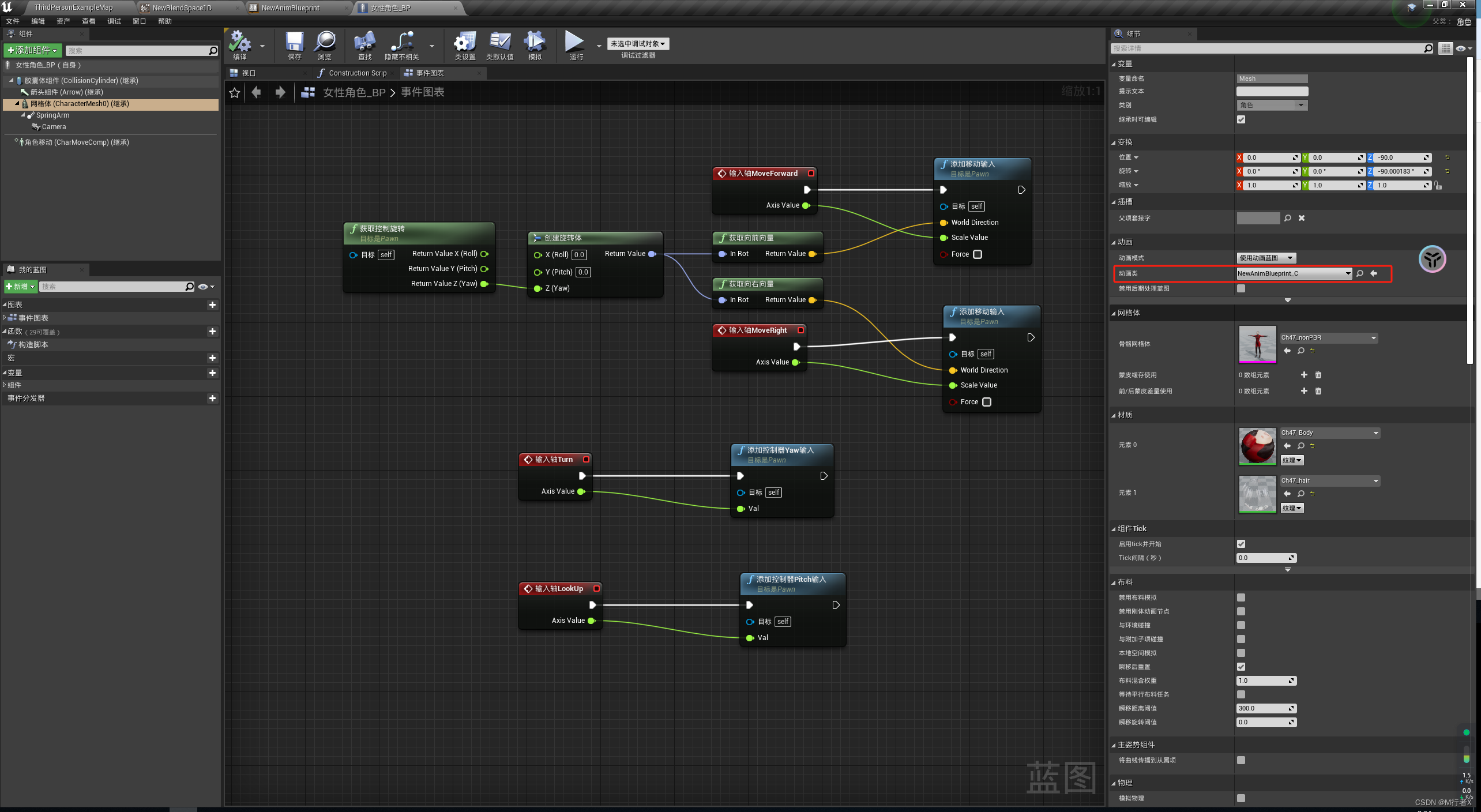Click 添加组件 Add Component button
The image size is (1481, 812).
[32, 50]
